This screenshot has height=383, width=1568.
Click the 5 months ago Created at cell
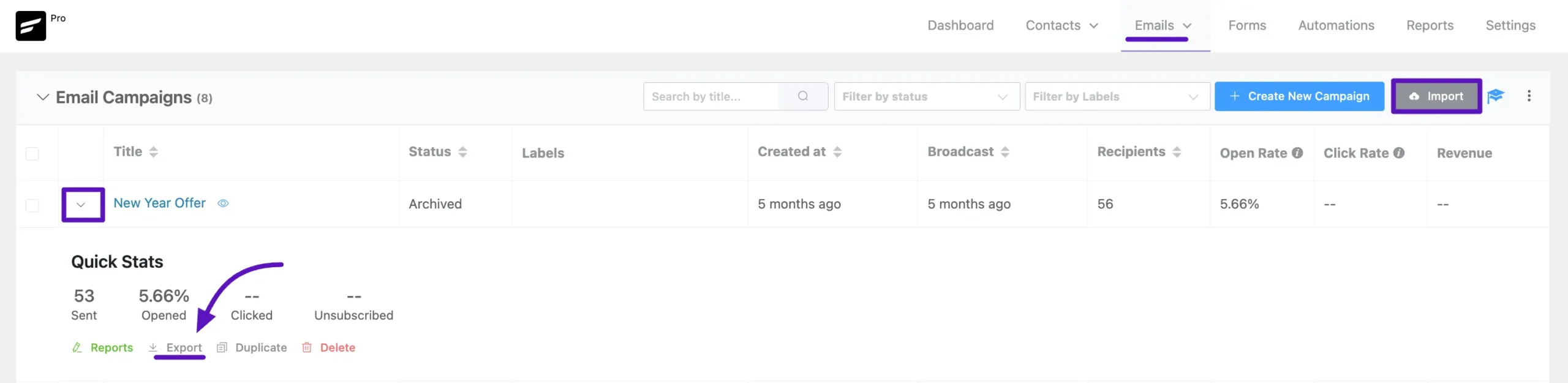(x=799, y=204)
